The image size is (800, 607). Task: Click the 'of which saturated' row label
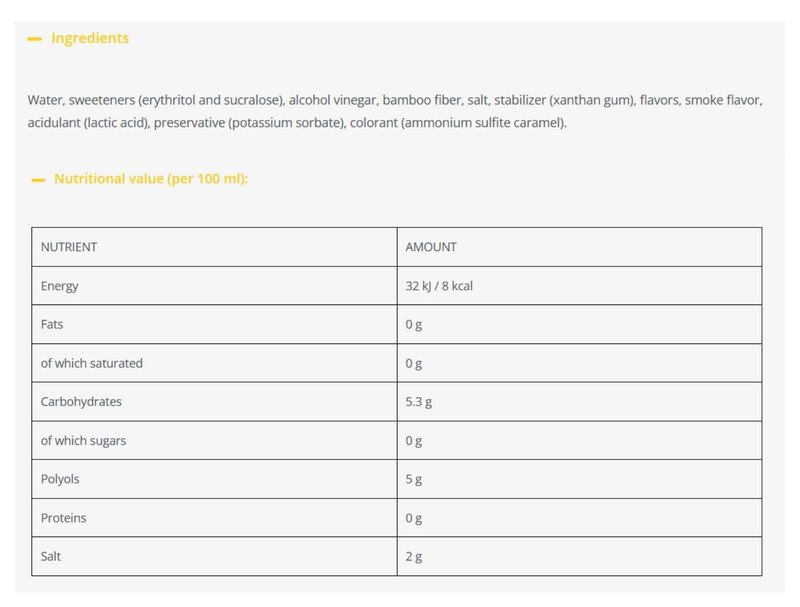click(x=92, y=363)
